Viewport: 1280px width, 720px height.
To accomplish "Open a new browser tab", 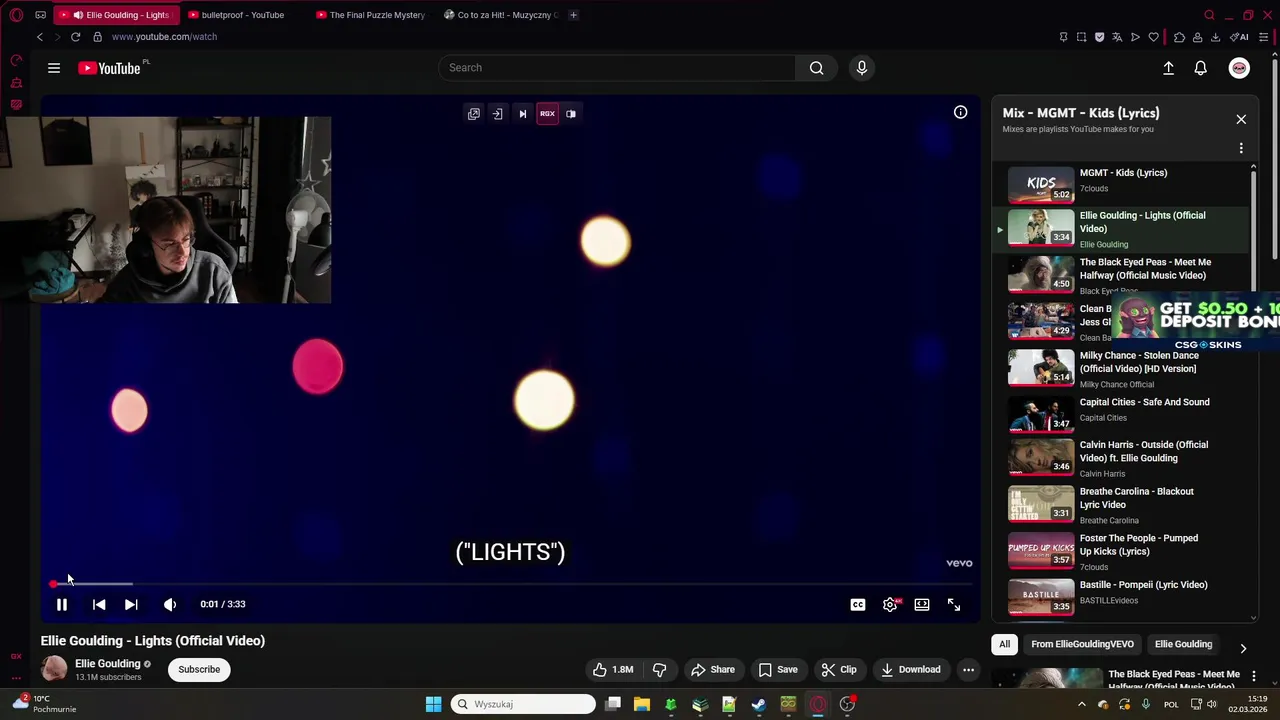I will [x=573, y=15].
